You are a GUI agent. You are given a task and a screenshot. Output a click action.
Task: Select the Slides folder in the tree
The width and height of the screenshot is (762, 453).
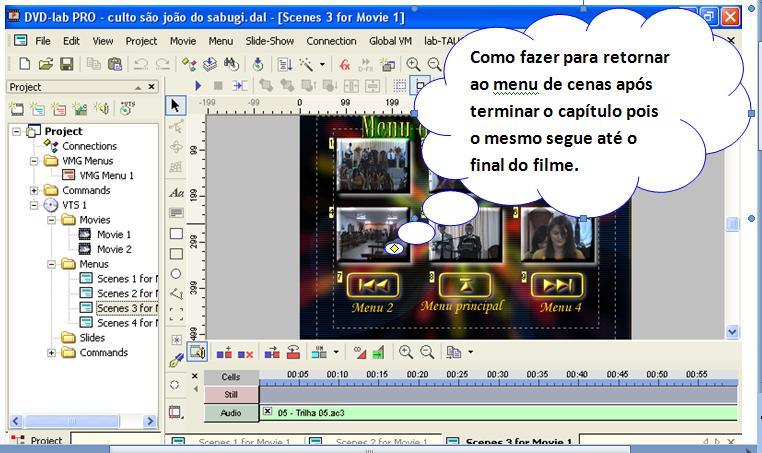click(x=92, y=338)
